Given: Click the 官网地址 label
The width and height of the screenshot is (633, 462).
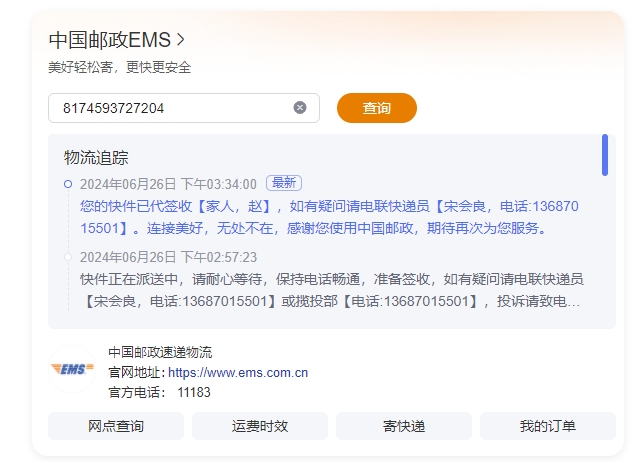Looking at the screenshot, I should [x=136, y=372].
